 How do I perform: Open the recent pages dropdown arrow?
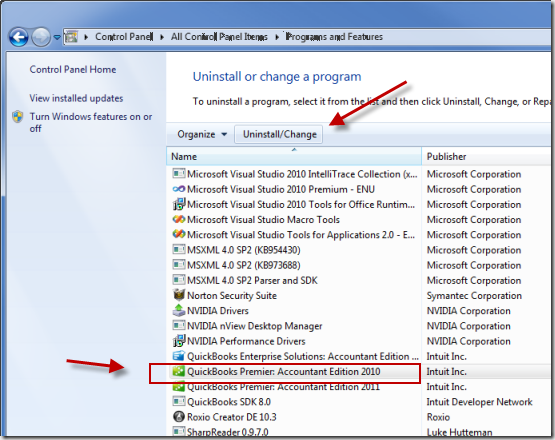coord(57,37)
